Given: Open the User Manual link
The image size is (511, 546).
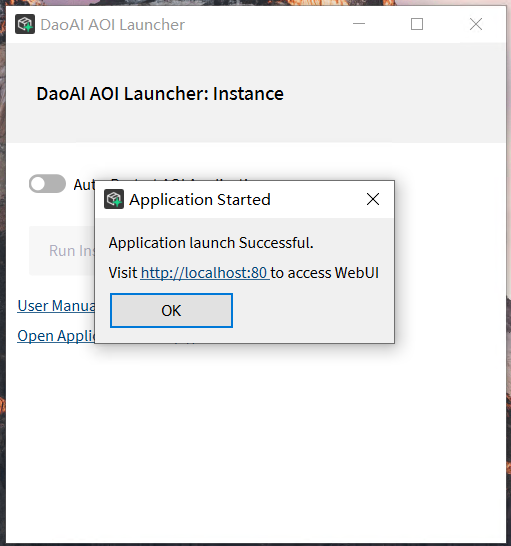Looking at the screenshot, I should click(x=56, y=306).
